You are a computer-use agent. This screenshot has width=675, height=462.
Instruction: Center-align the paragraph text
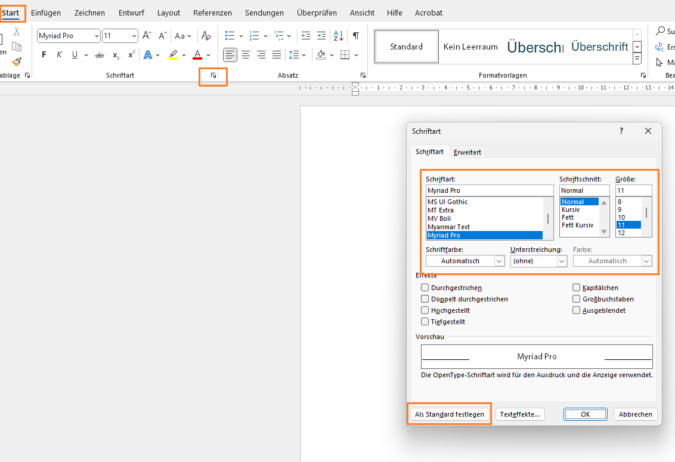tap(246, 55)
